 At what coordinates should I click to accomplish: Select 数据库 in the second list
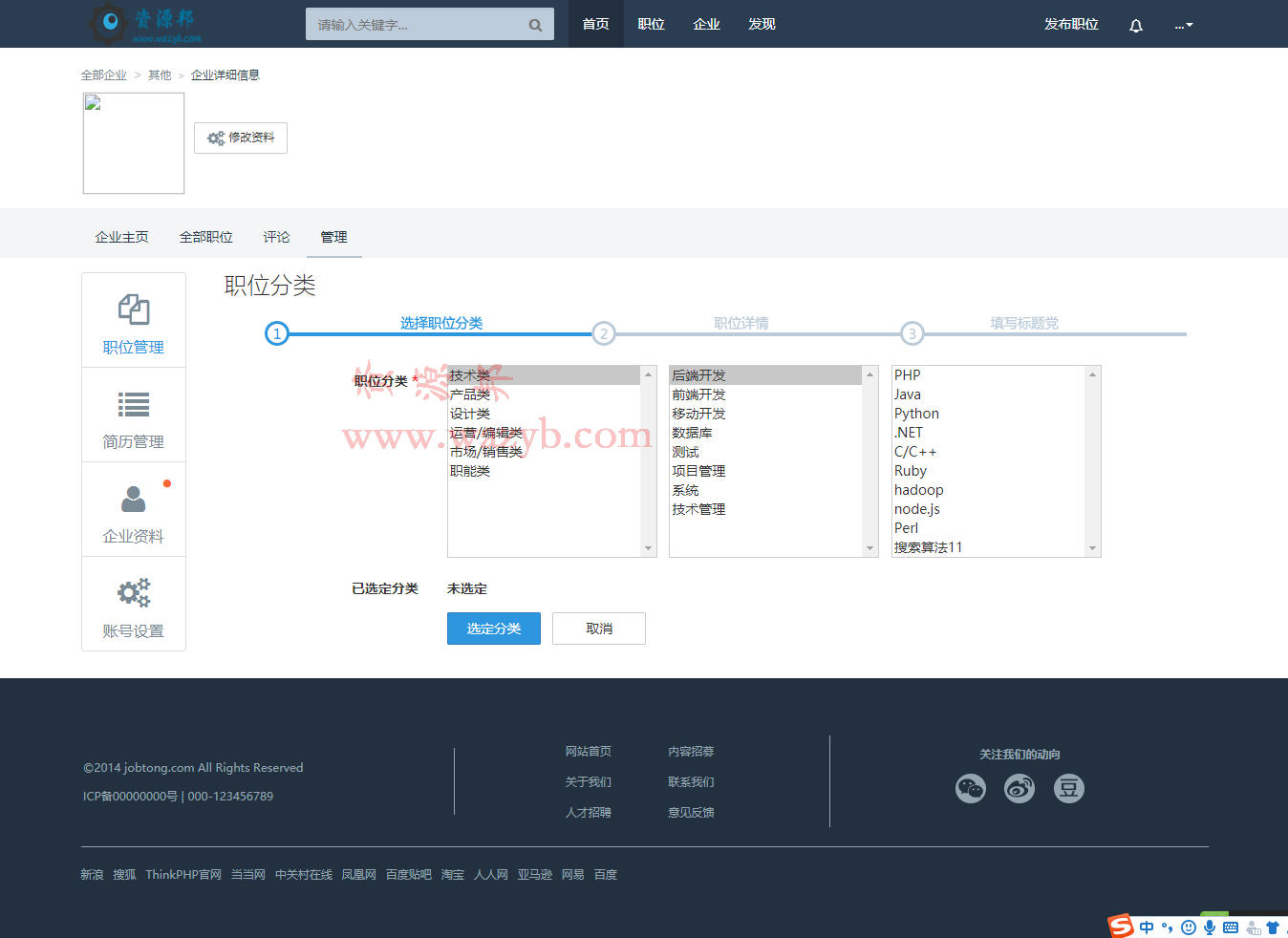click(x=766, y=433)
